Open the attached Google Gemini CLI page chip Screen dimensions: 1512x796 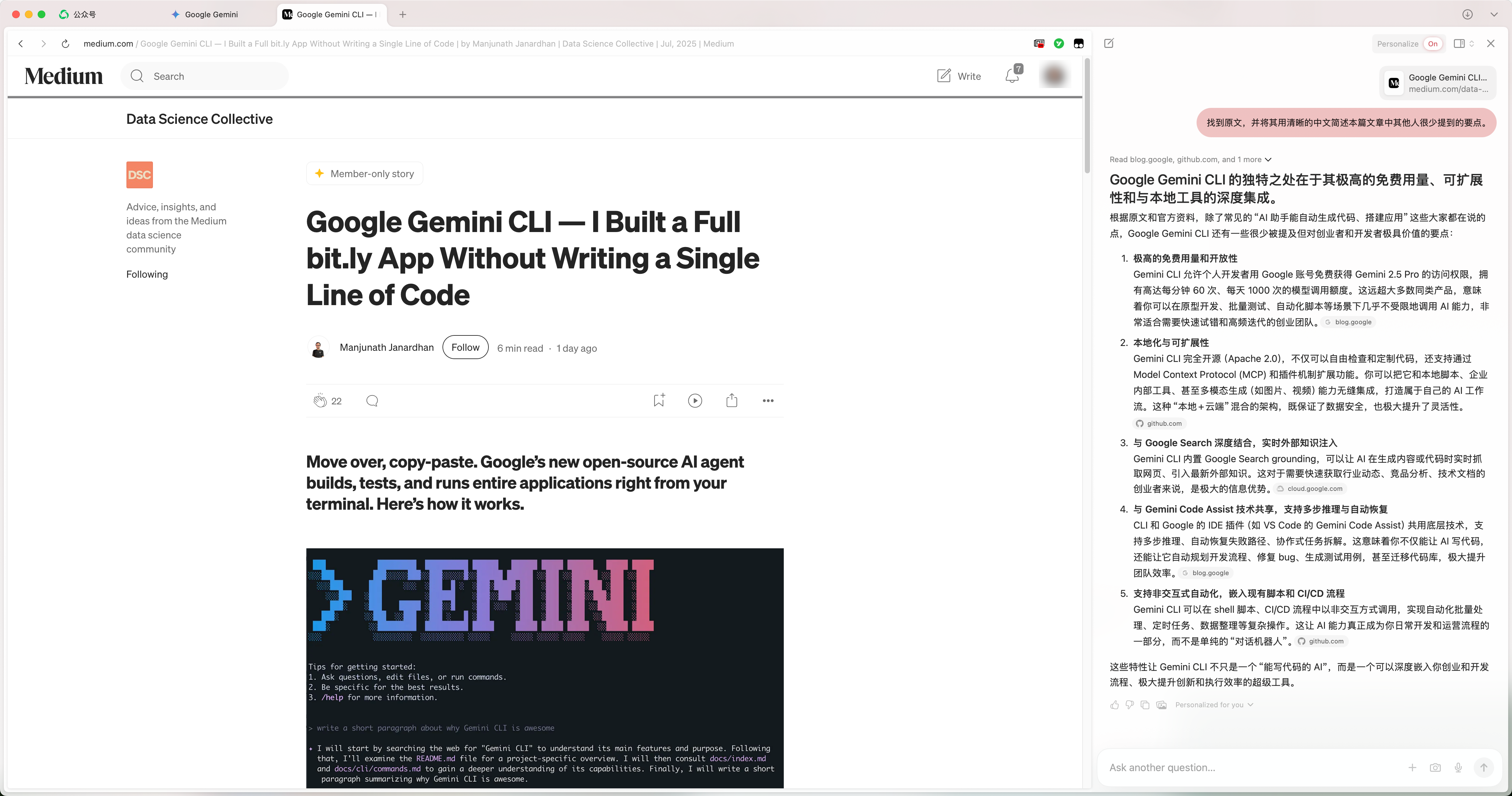coord(1438,83)
